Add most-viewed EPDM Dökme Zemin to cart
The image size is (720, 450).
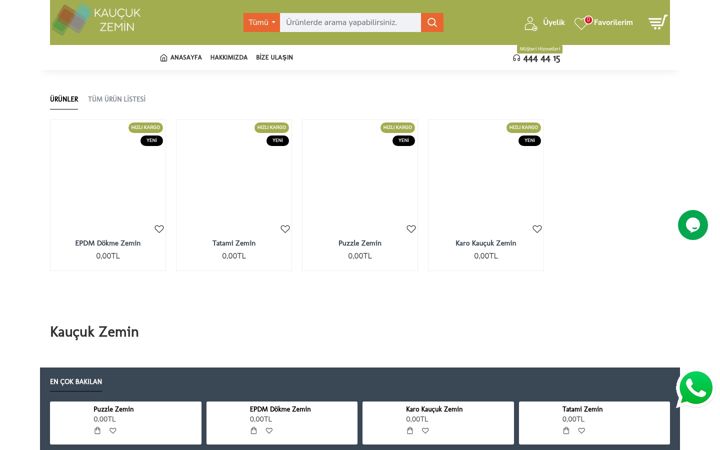click(254, 430)
